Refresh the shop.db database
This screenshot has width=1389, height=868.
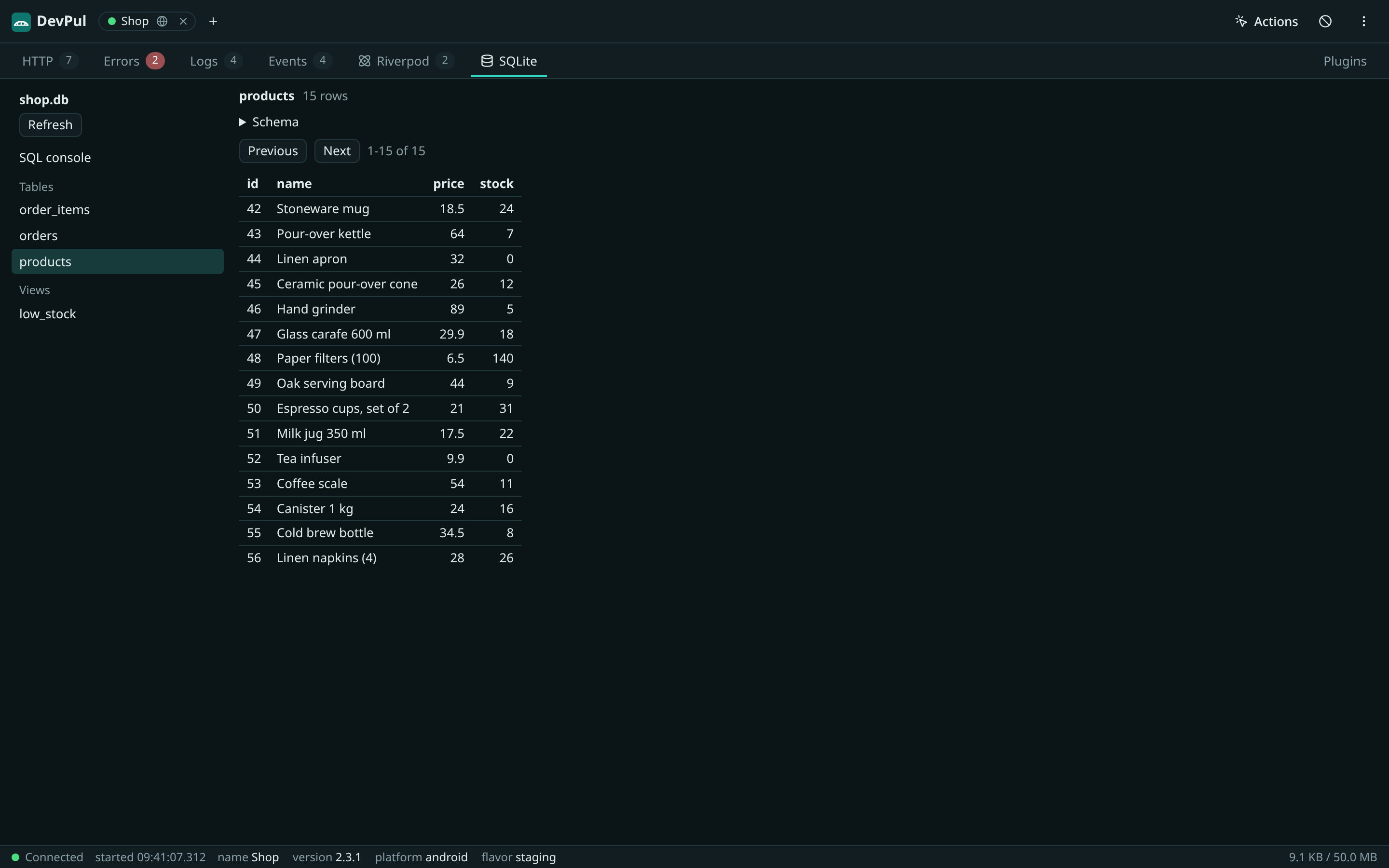pyautogui.click(x=51, y=125)
